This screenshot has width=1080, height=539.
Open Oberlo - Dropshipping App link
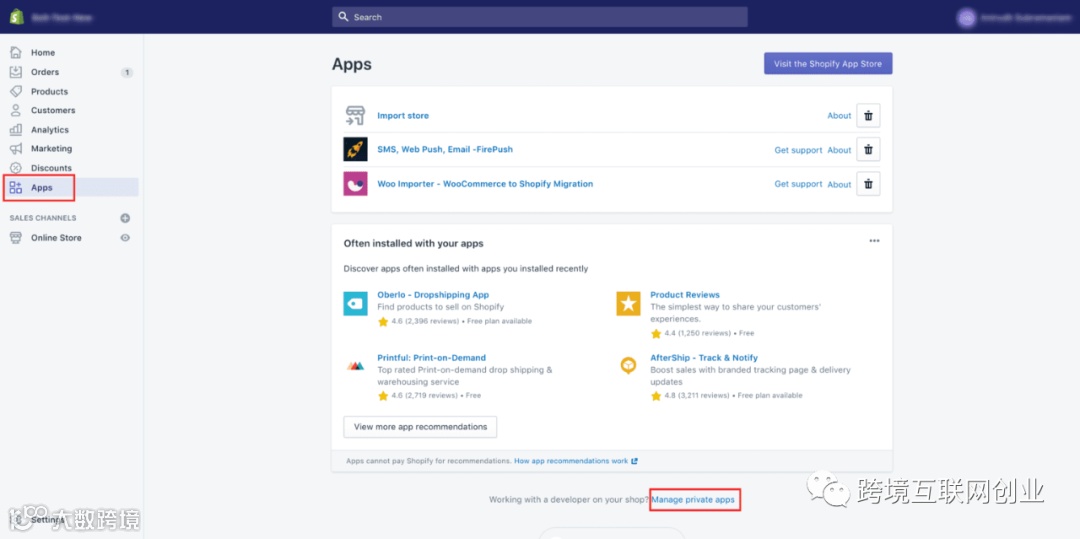coord(433,295)
